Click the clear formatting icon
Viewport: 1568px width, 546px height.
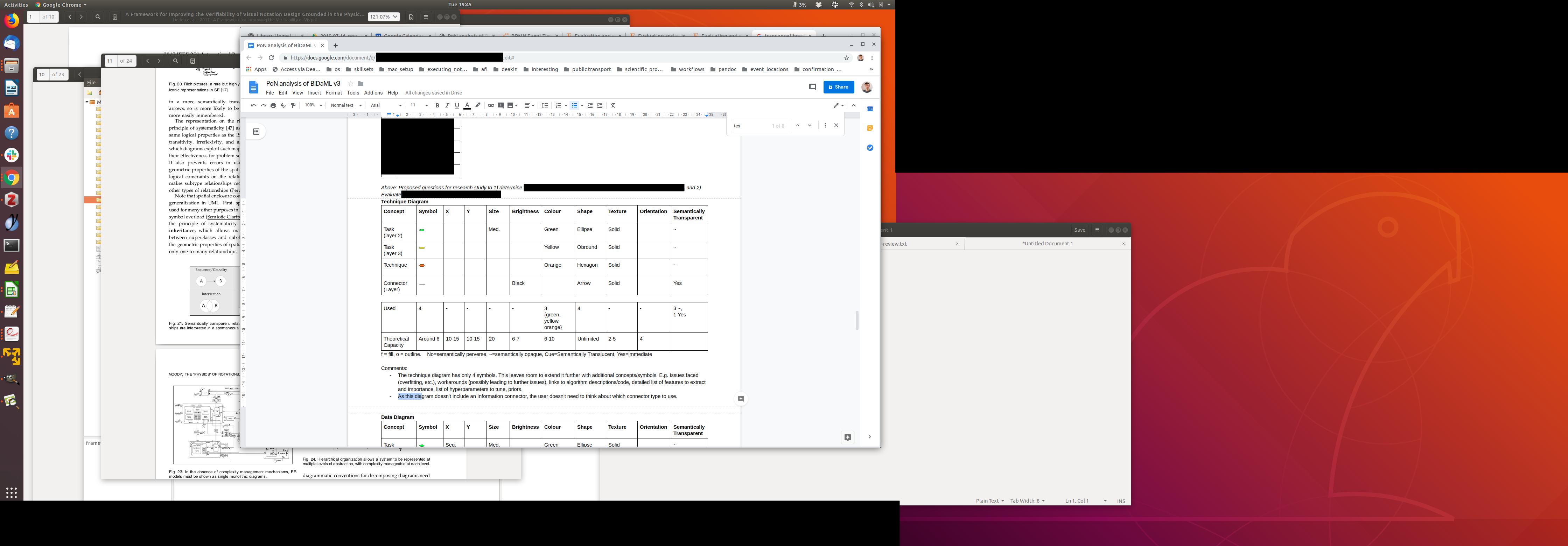tap(613, 105)
